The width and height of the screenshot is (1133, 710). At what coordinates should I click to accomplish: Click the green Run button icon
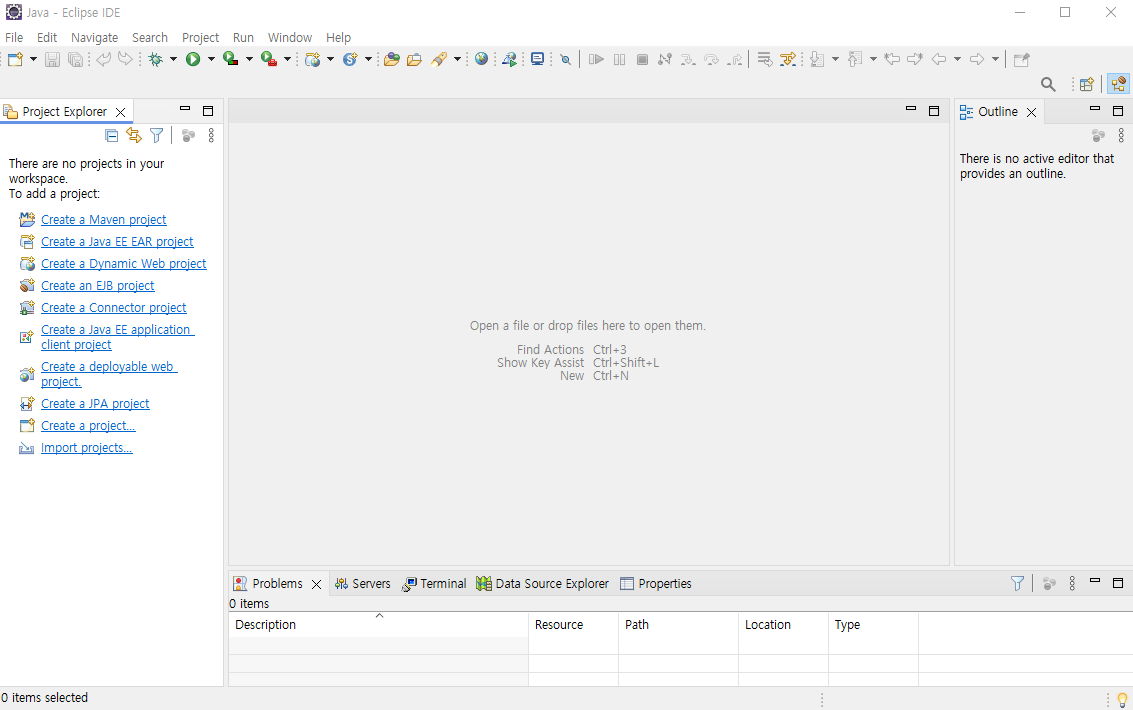click(x=193, y=59)
